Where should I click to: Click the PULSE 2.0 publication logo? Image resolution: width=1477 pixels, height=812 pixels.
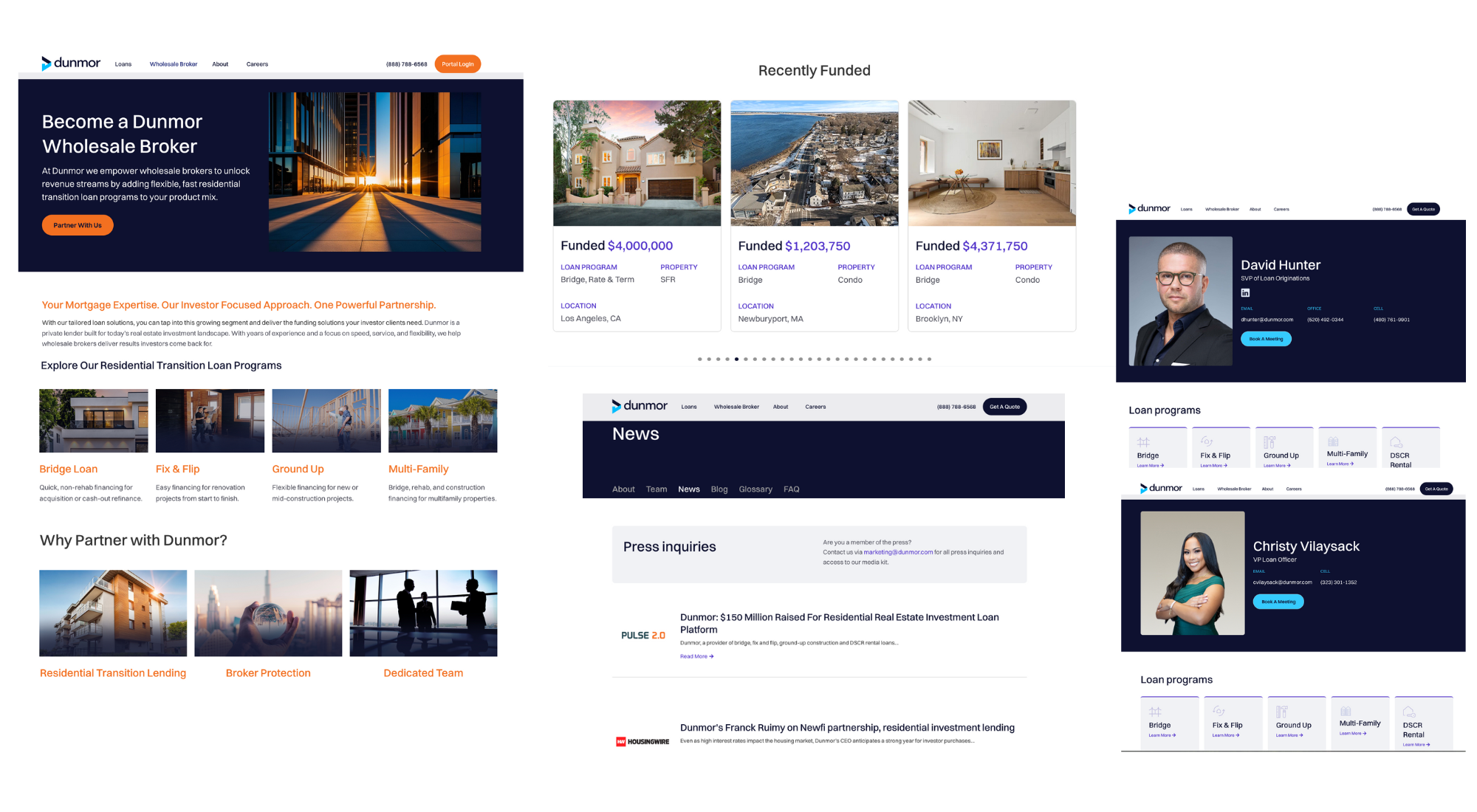(642, 636)
